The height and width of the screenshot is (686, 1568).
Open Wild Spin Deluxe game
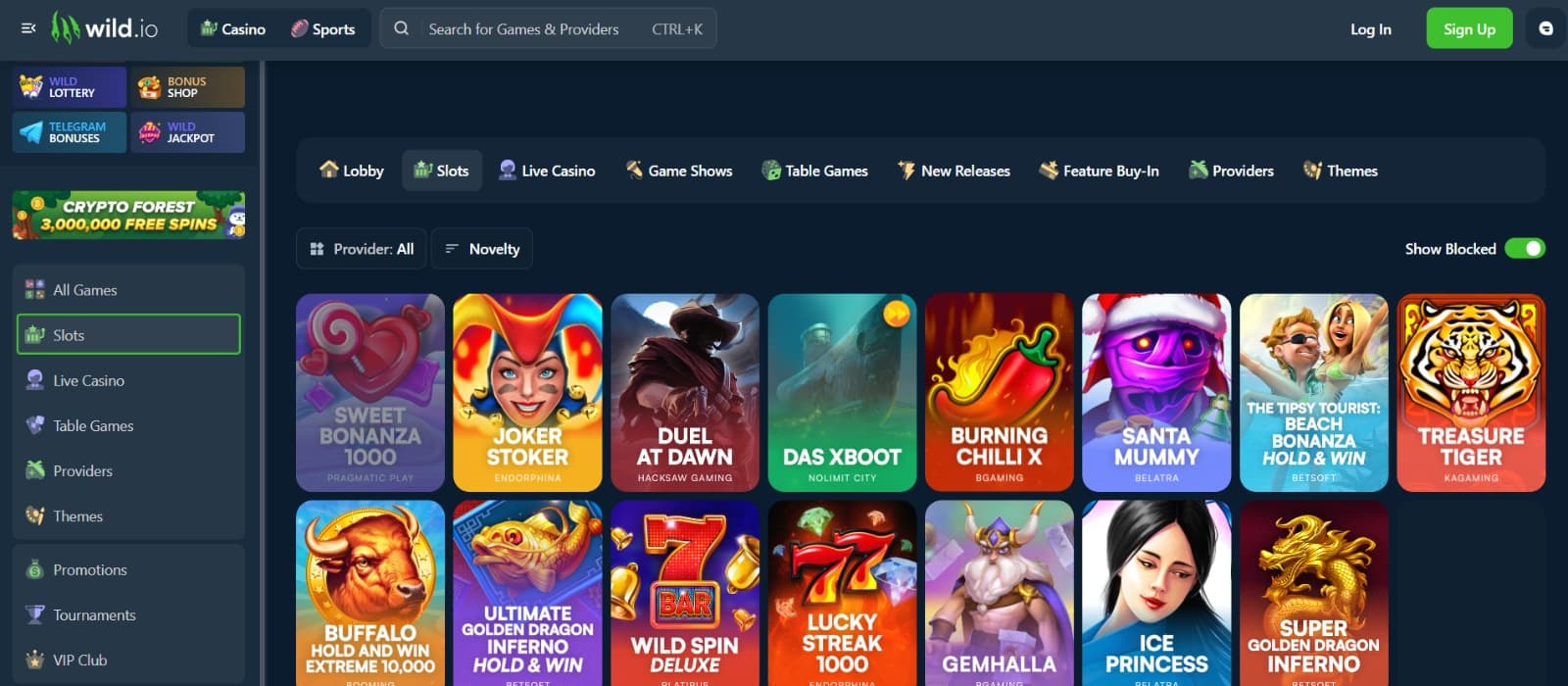click(x=685, y=593)
